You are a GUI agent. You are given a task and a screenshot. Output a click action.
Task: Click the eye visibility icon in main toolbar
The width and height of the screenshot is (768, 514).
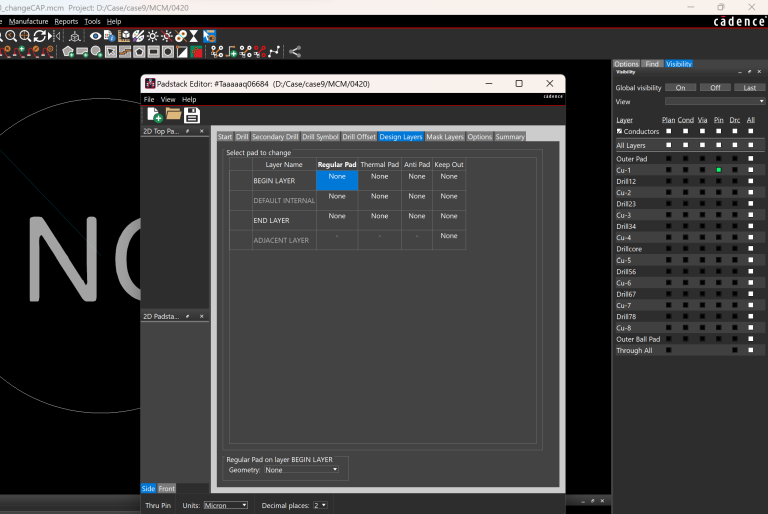pos(96,36)
